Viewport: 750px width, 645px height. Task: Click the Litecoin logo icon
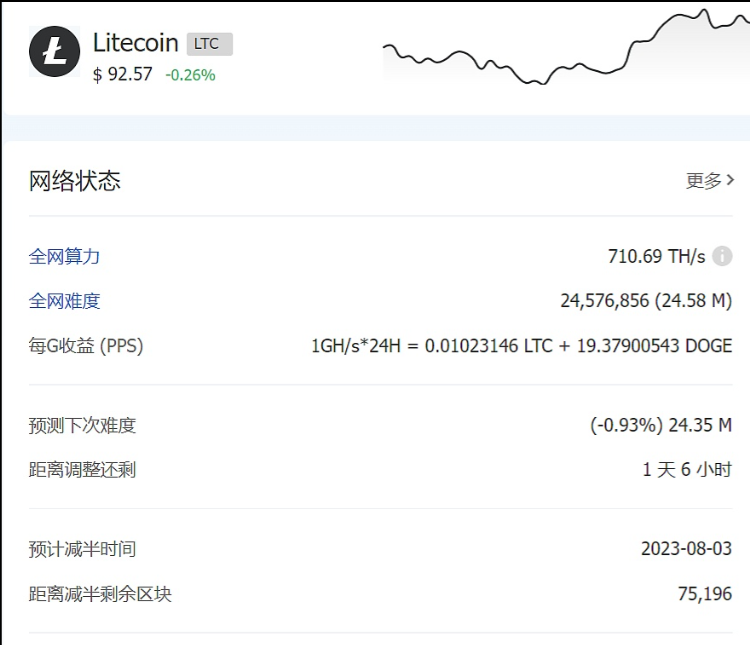tap(55, 51)
